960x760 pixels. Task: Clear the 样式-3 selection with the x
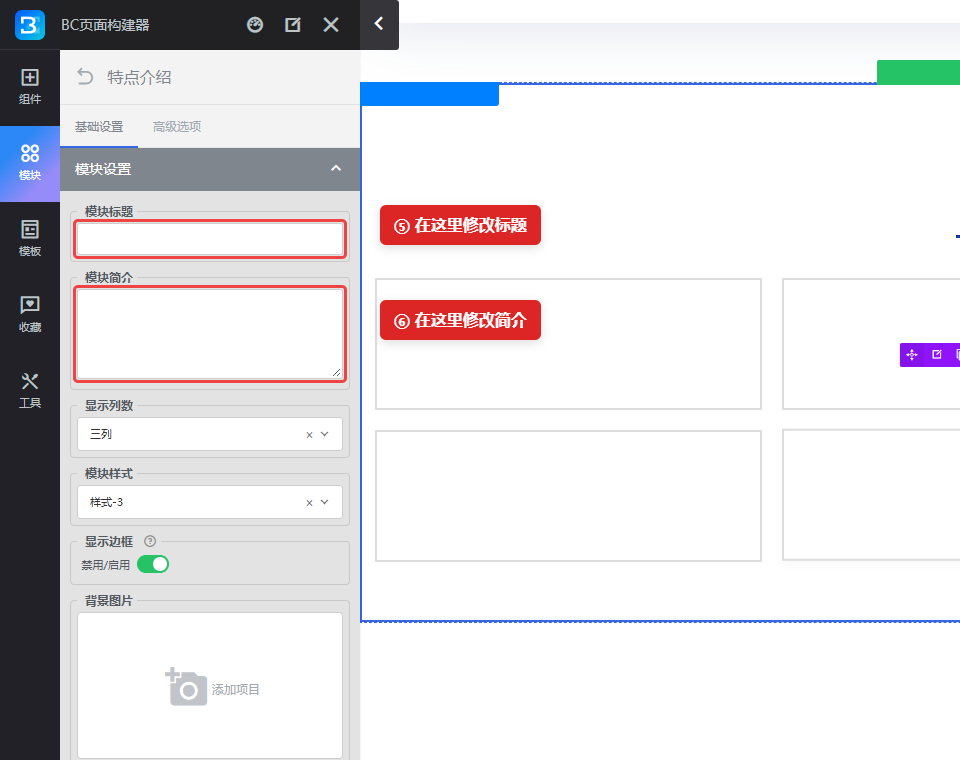point(309,503)
